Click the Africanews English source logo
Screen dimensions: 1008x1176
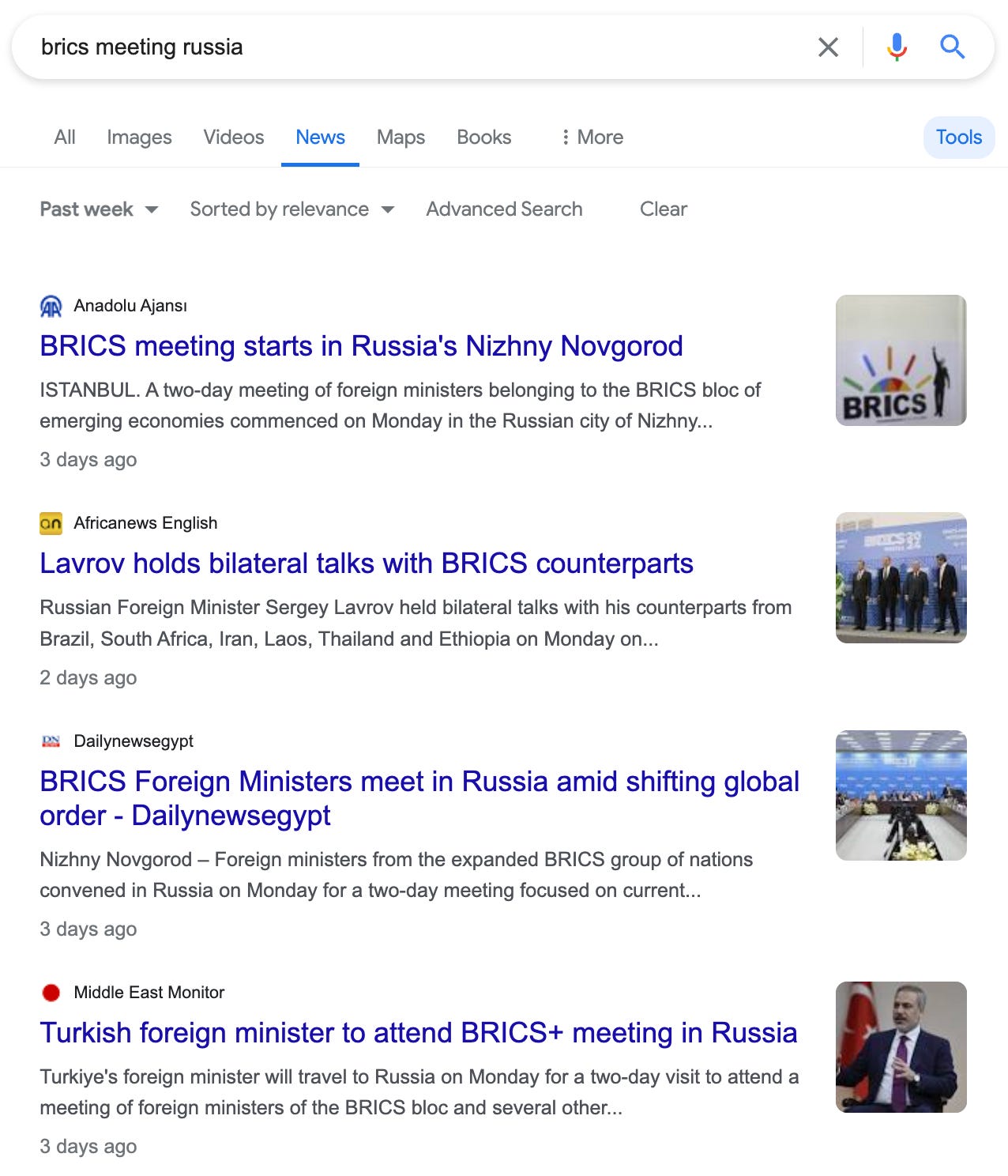pos(51,523)
